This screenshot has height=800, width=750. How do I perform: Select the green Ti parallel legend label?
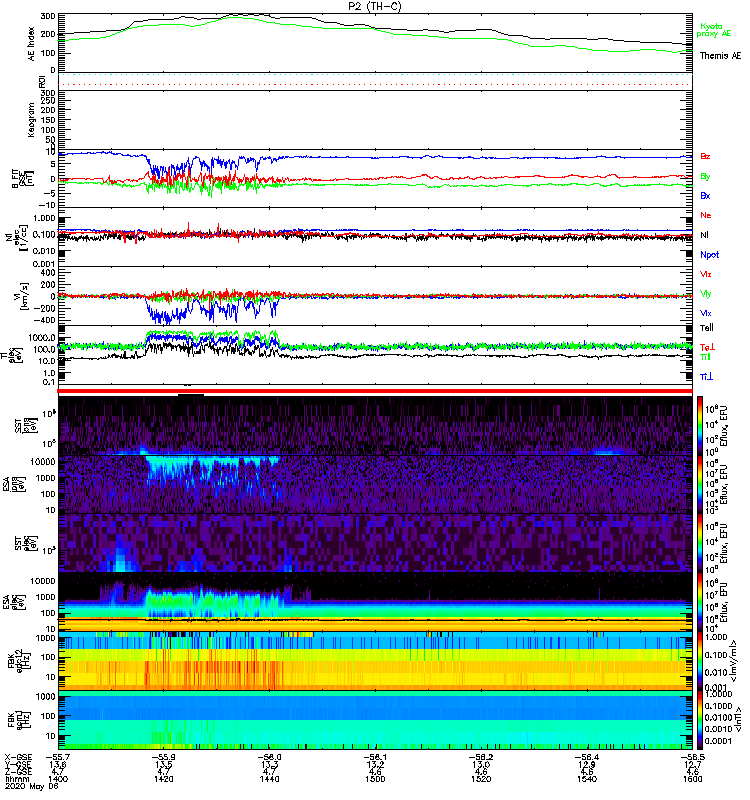click(x=705, y=357)
